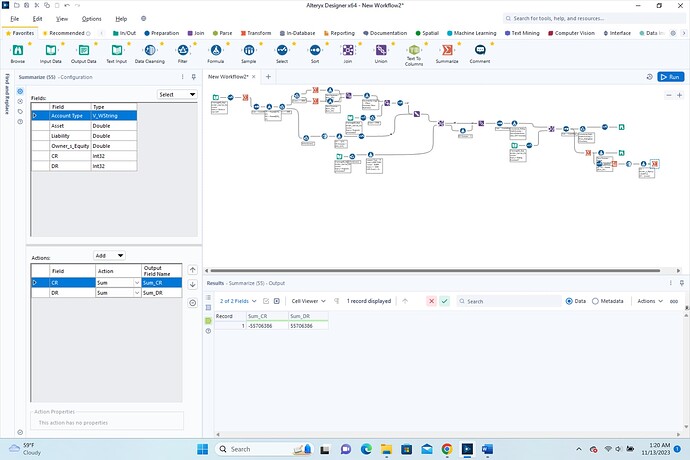
Task: Open the File menu
Action: (15, 18)
